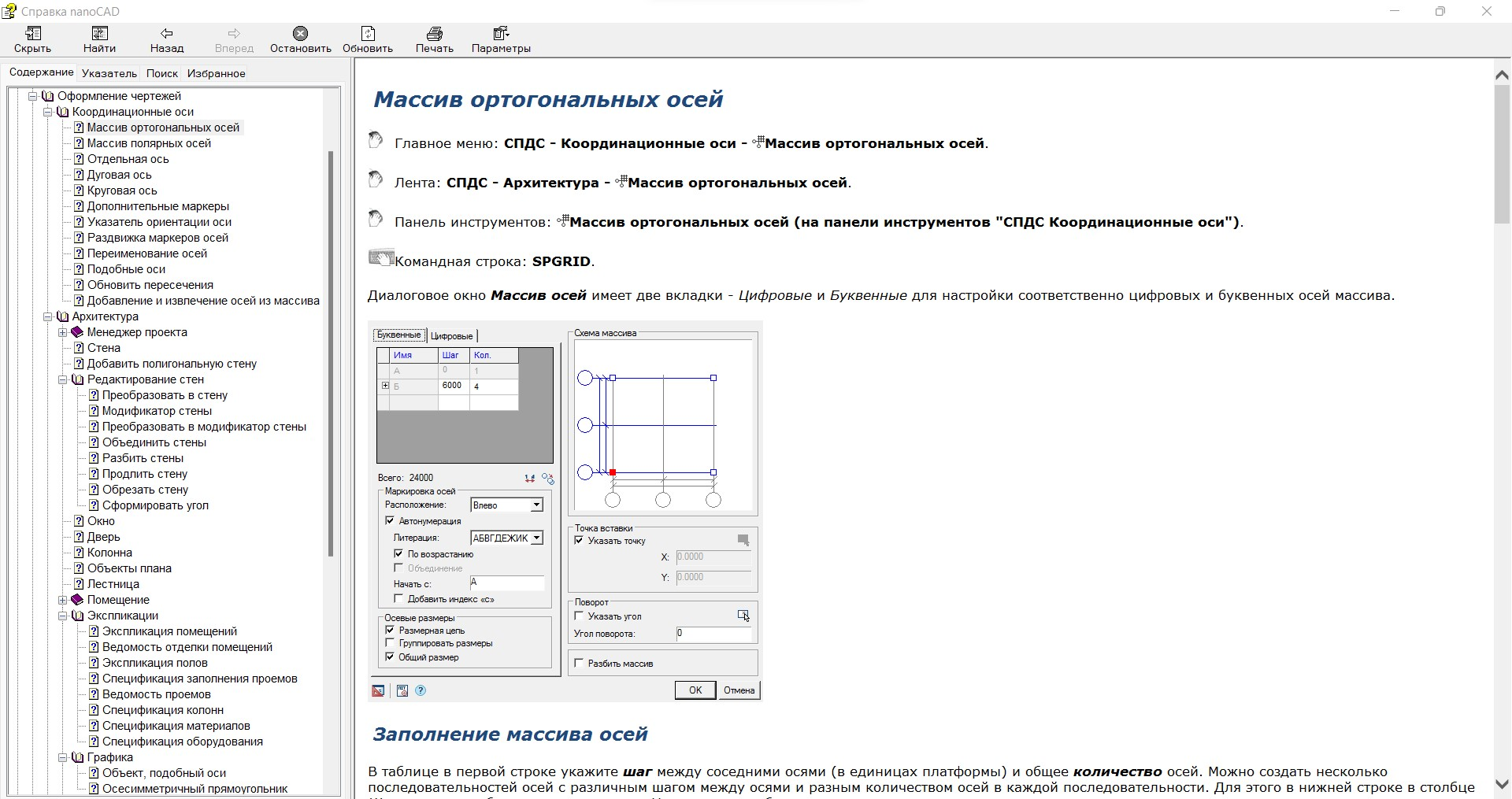
Task: Expand the Помещение tree node
Action: tap(63, 600)
